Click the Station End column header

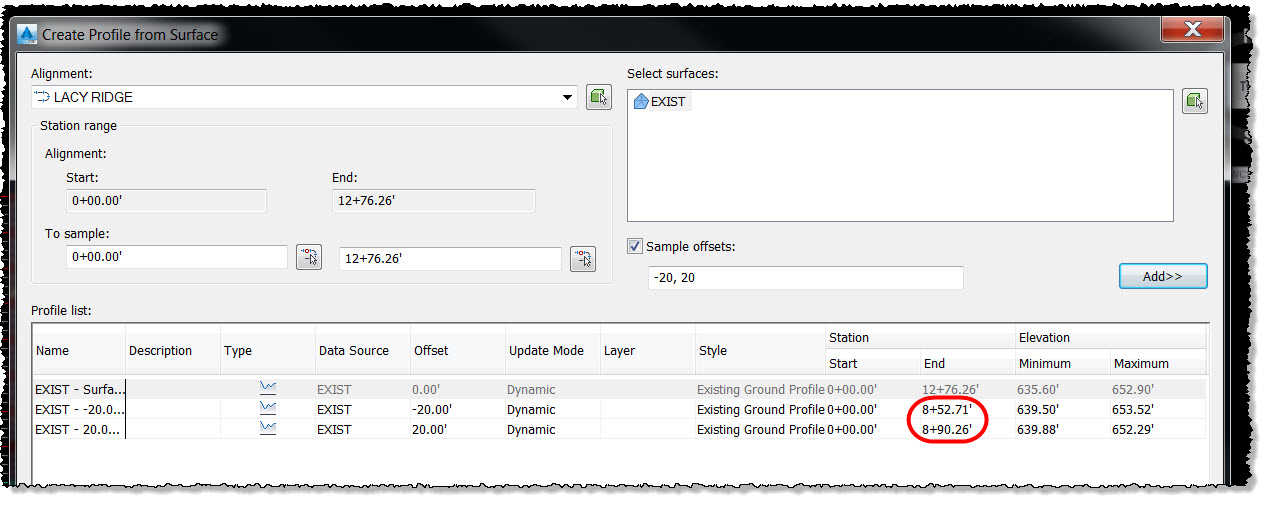click(x=967, y=364)
